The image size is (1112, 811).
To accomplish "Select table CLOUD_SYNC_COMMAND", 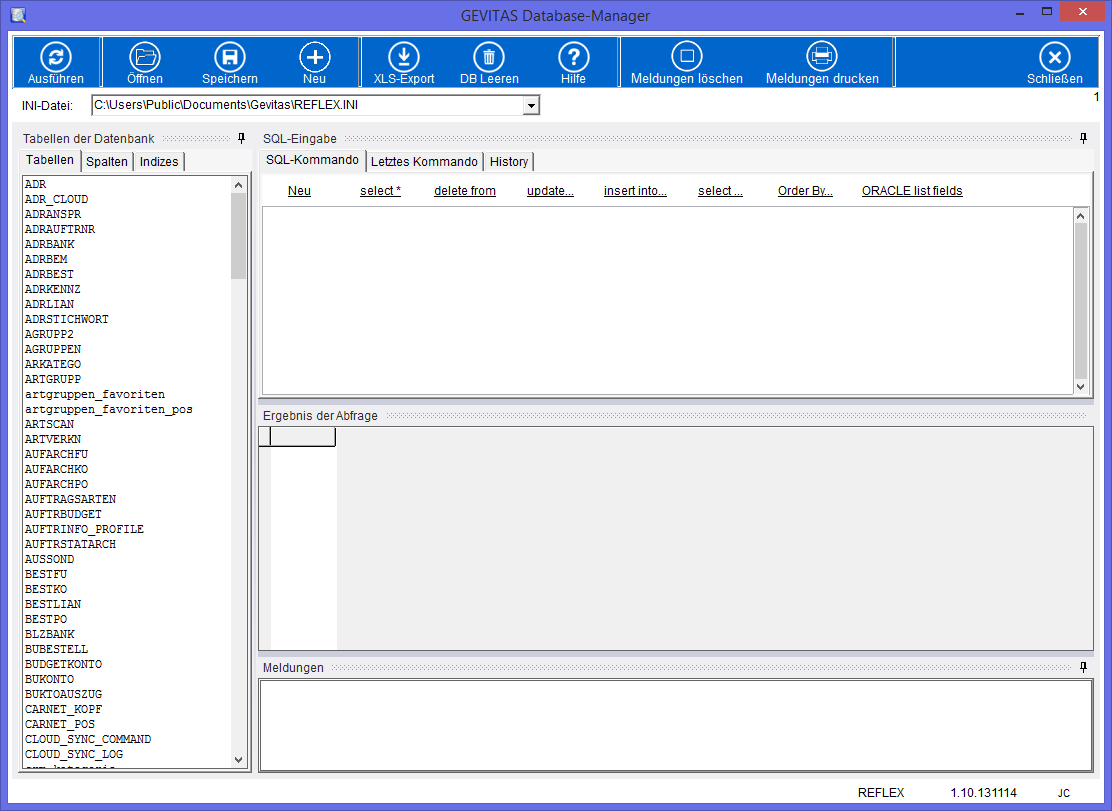I will (x=88, y=739).
